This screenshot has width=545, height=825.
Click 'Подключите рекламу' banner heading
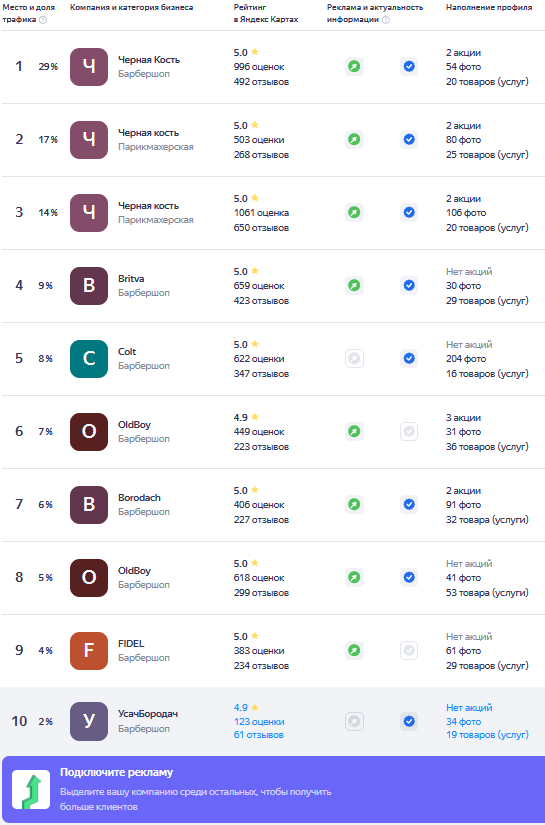(116, 773)
